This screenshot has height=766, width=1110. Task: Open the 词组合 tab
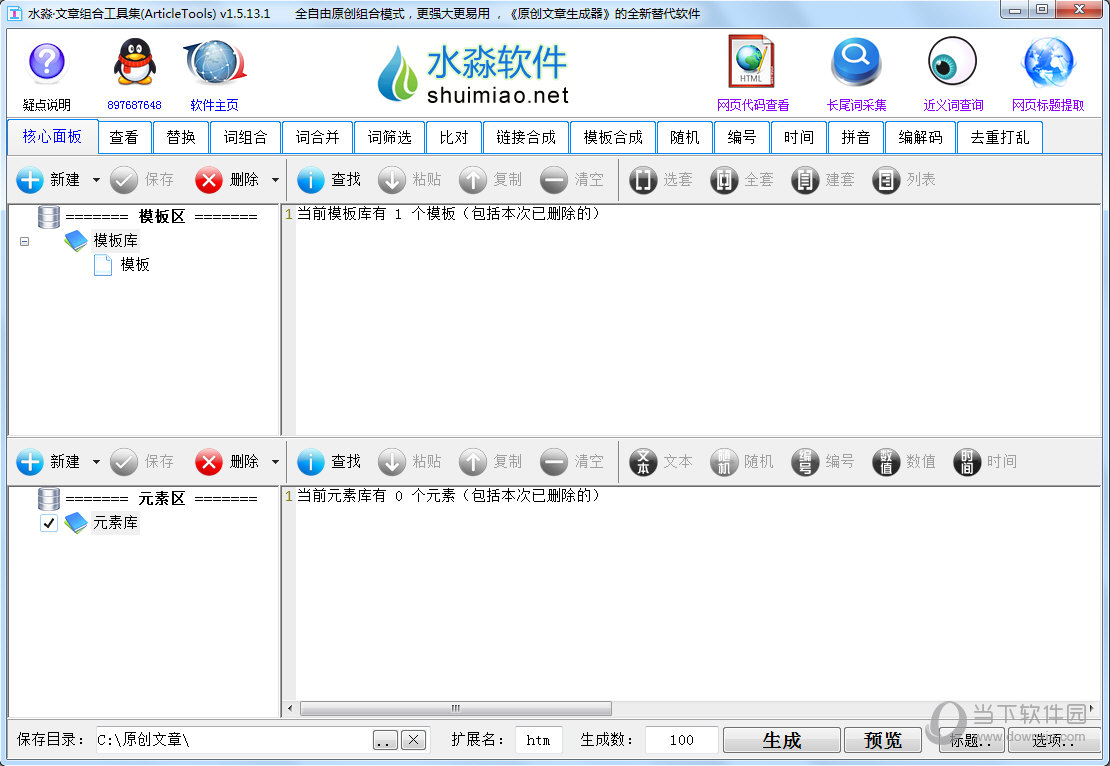[246, 137]
